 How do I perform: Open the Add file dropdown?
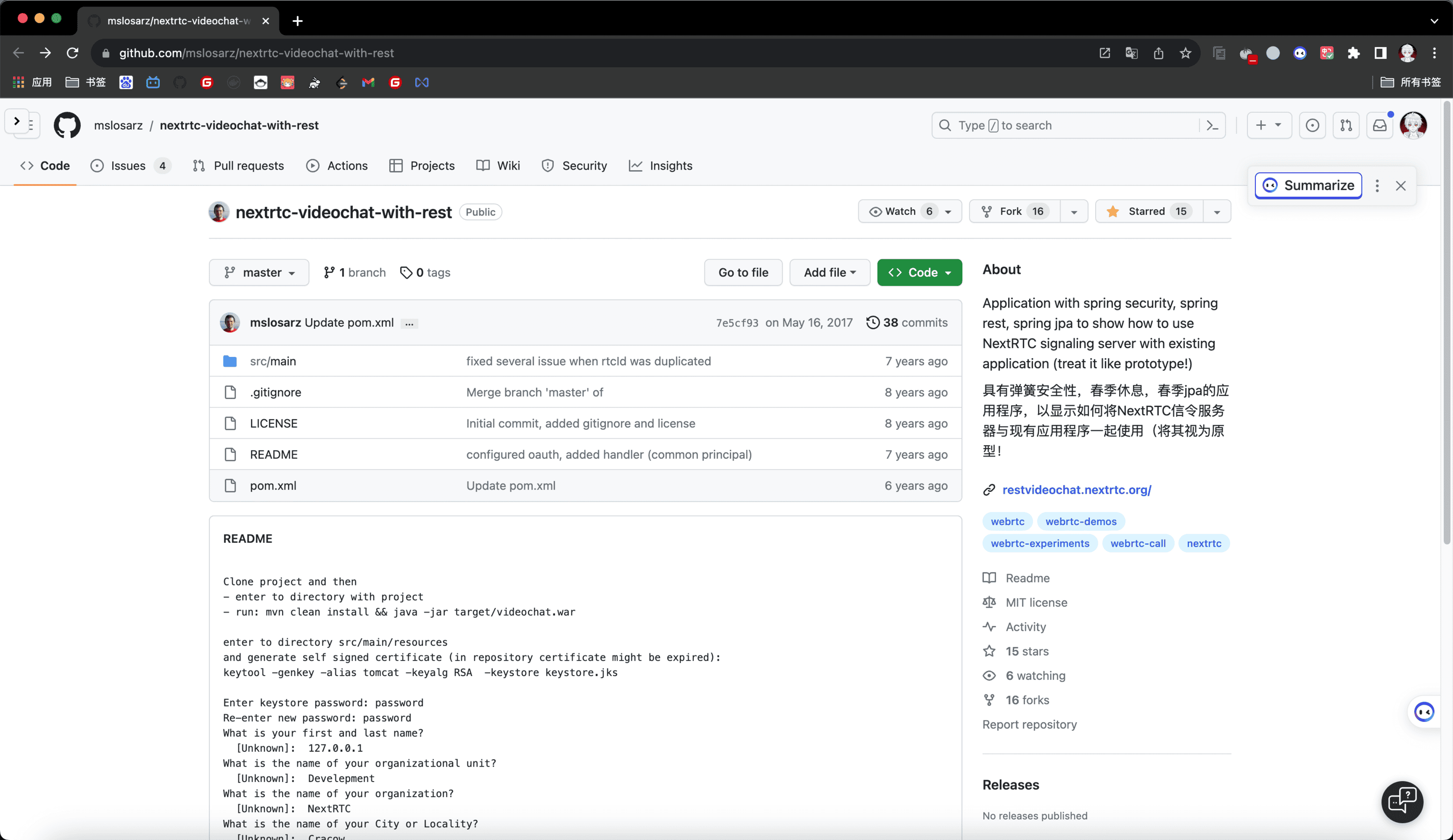pyautogui.click(x=829, y=272)
